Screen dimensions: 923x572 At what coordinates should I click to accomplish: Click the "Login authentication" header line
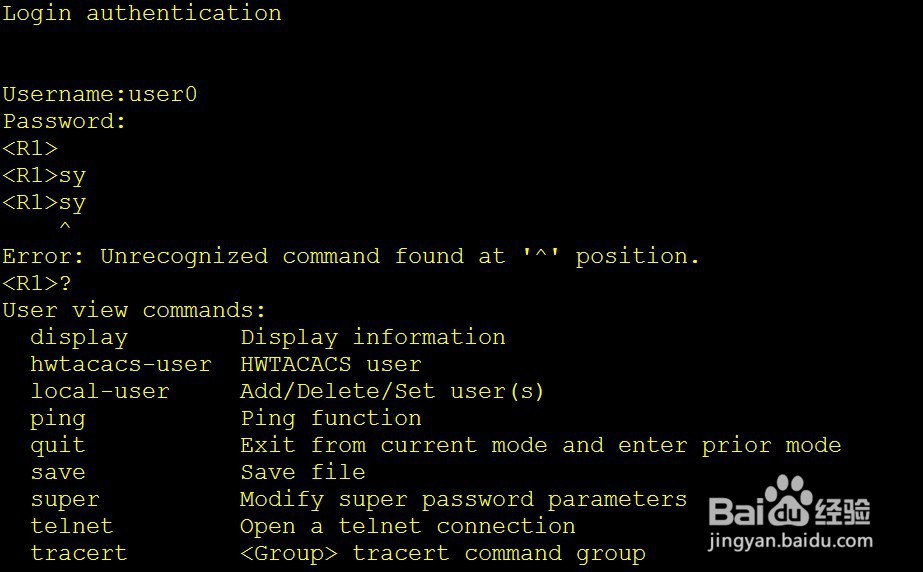tap(142, 13)
